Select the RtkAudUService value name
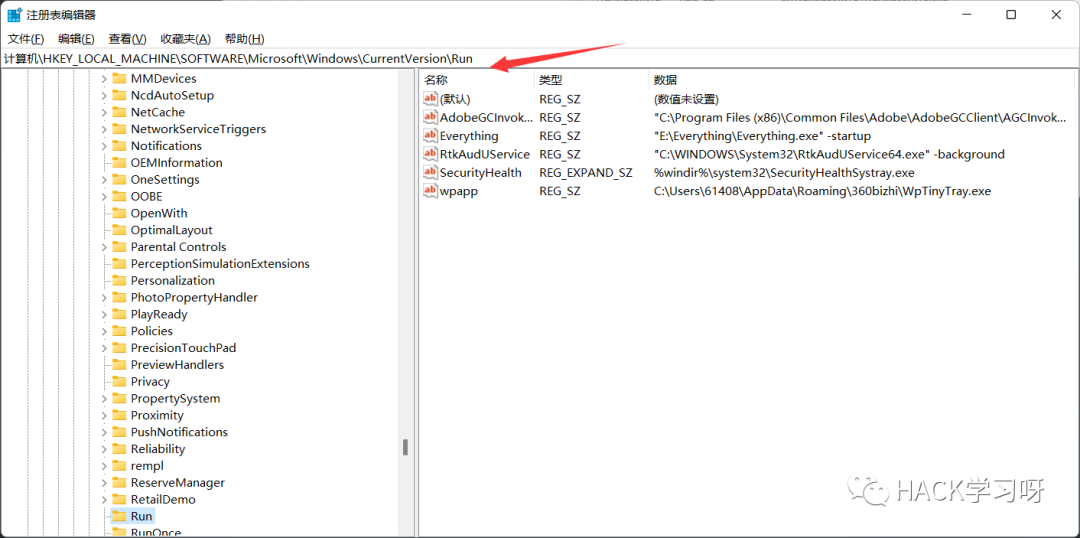This screenshot has width=1080, height=538. tap(485, 154)
